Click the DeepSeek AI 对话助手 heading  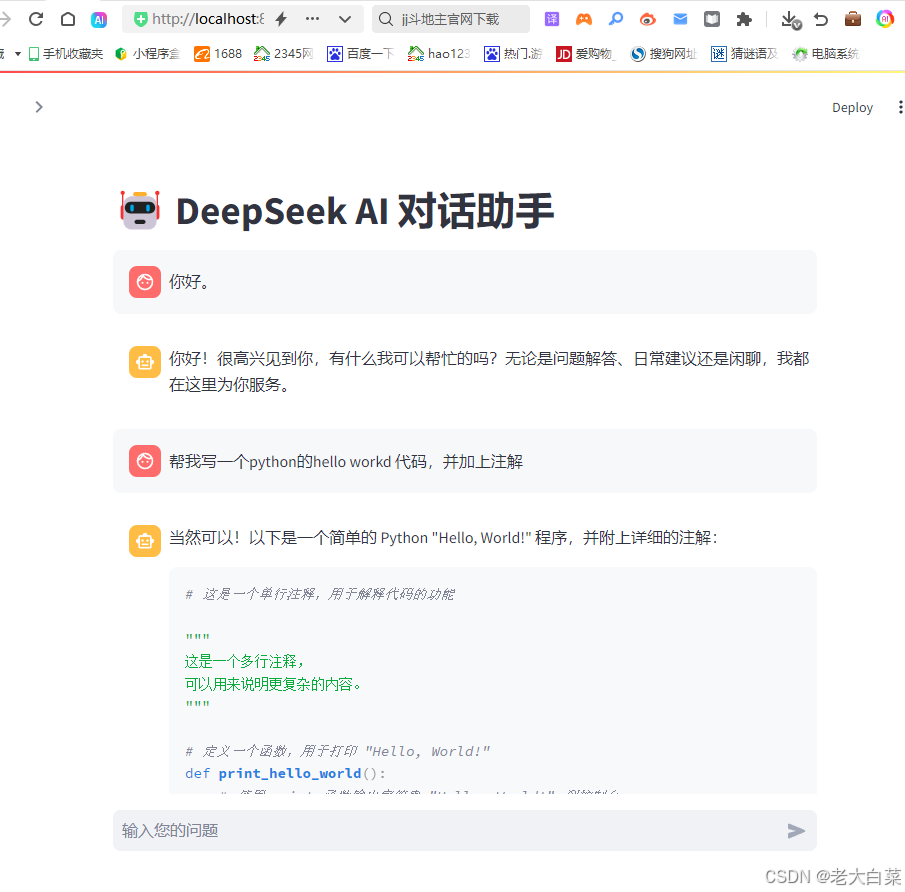(365, 211)
